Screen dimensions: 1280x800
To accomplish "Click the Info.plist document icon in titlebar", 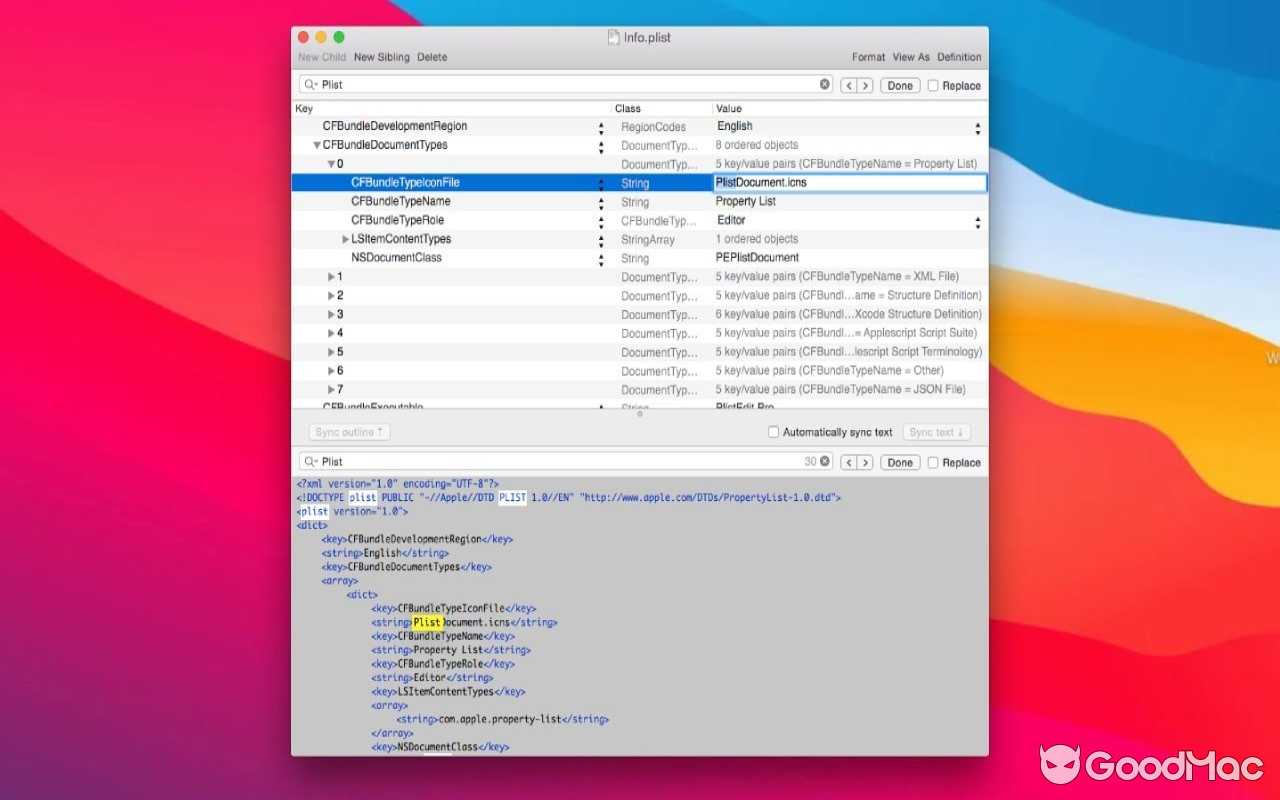I will point(614,36).
